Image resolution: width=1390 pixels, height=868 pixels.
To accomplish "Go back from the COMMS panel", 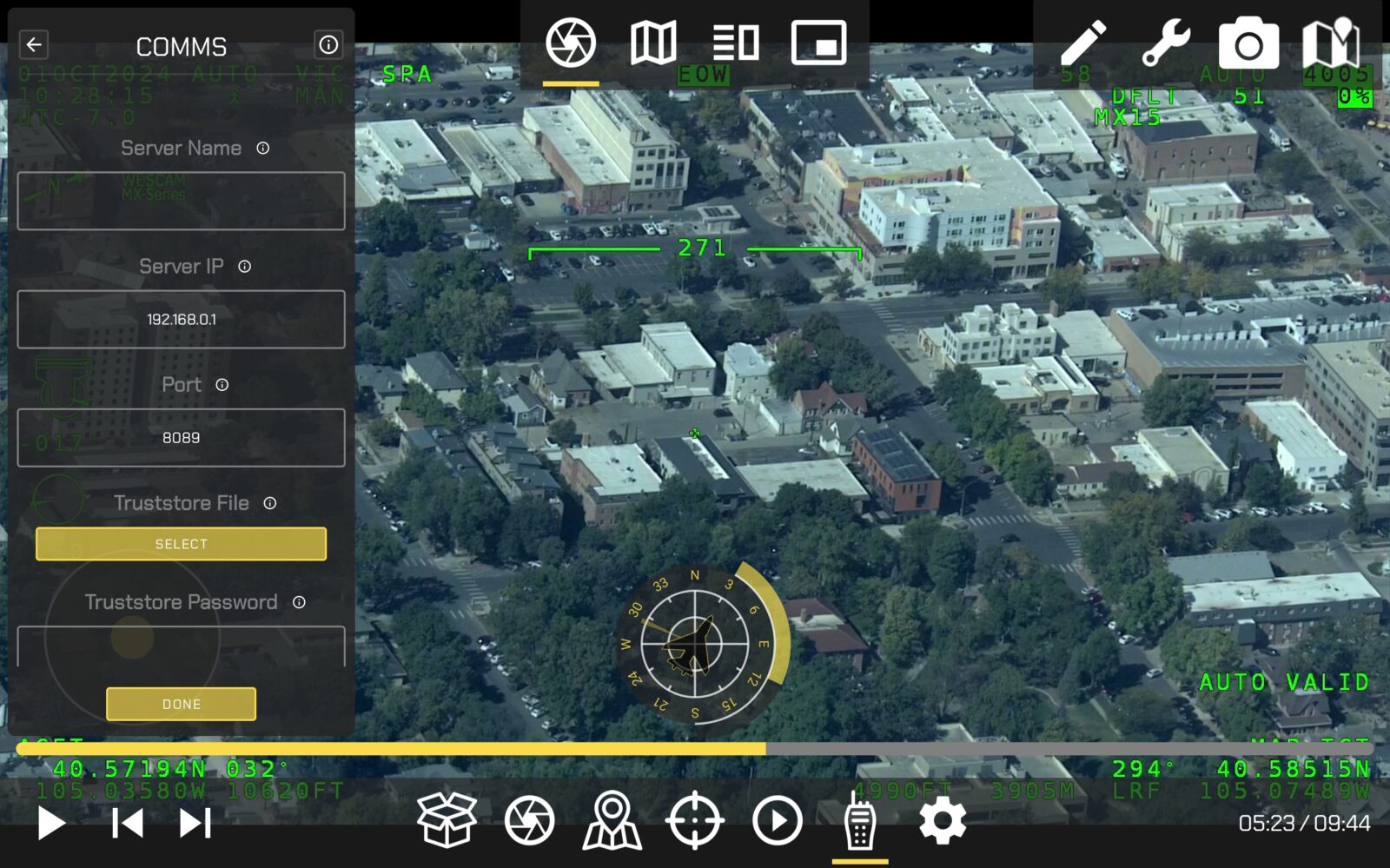I will [34, 44].
